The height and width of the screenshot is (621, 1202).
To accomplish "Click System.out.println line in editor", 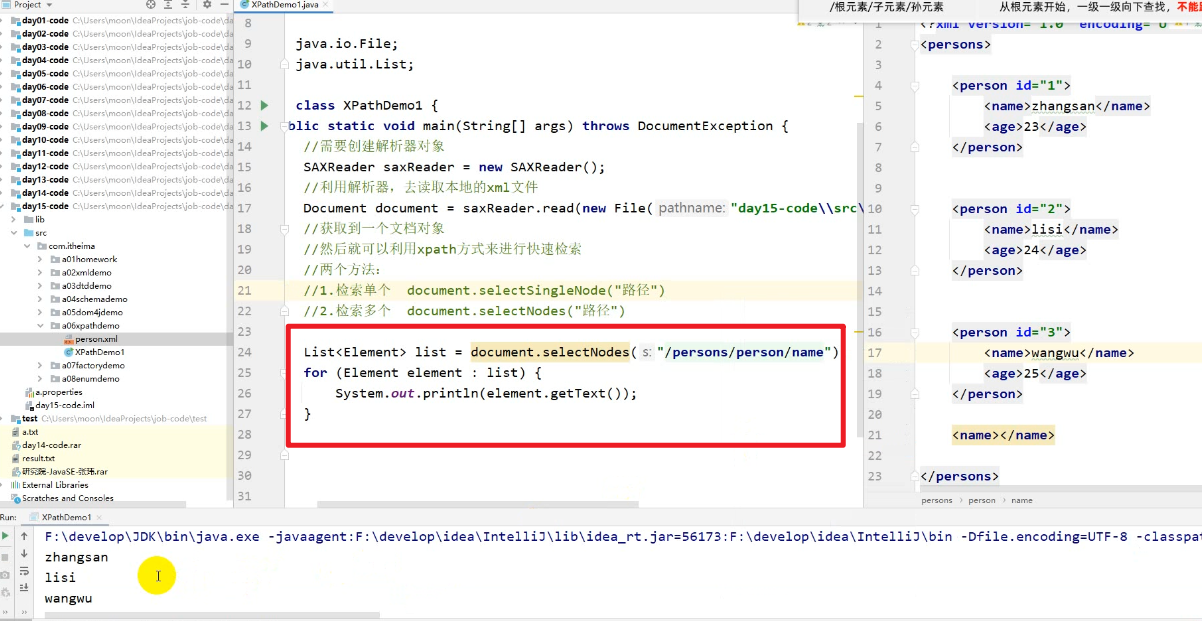I will pos(486,393).
